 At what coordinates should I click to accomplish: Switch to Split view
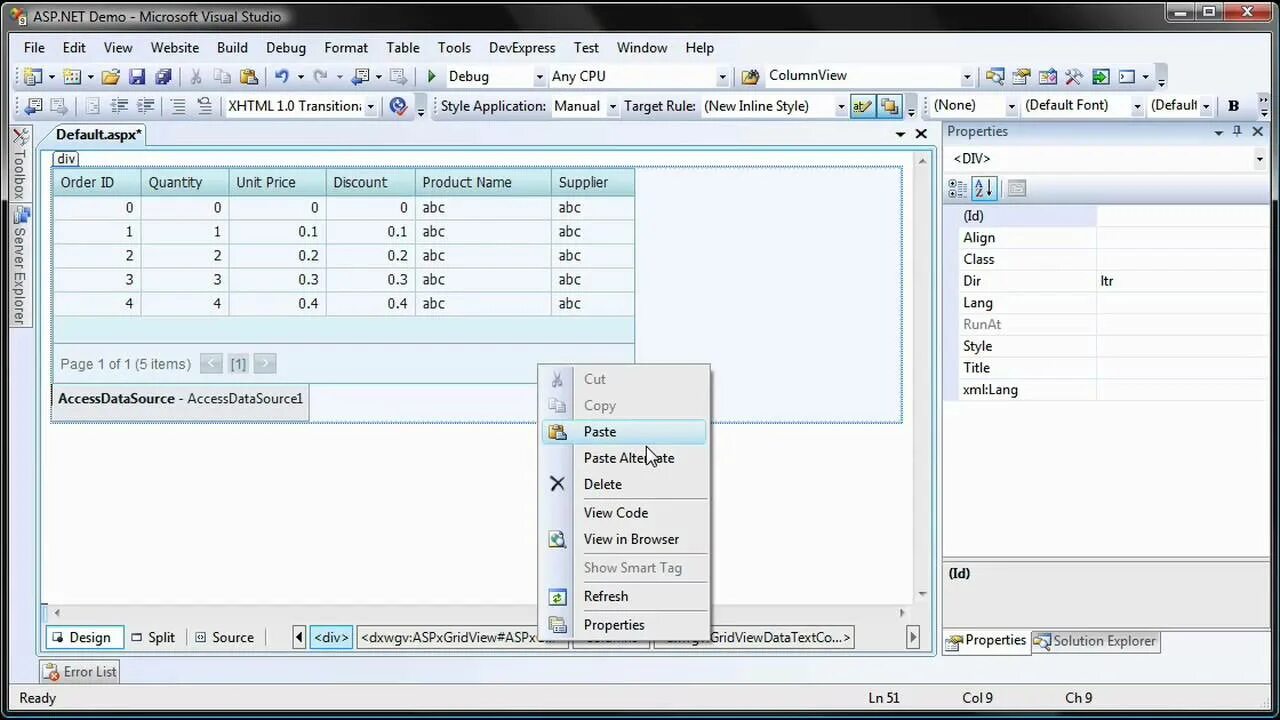point(152,637)
